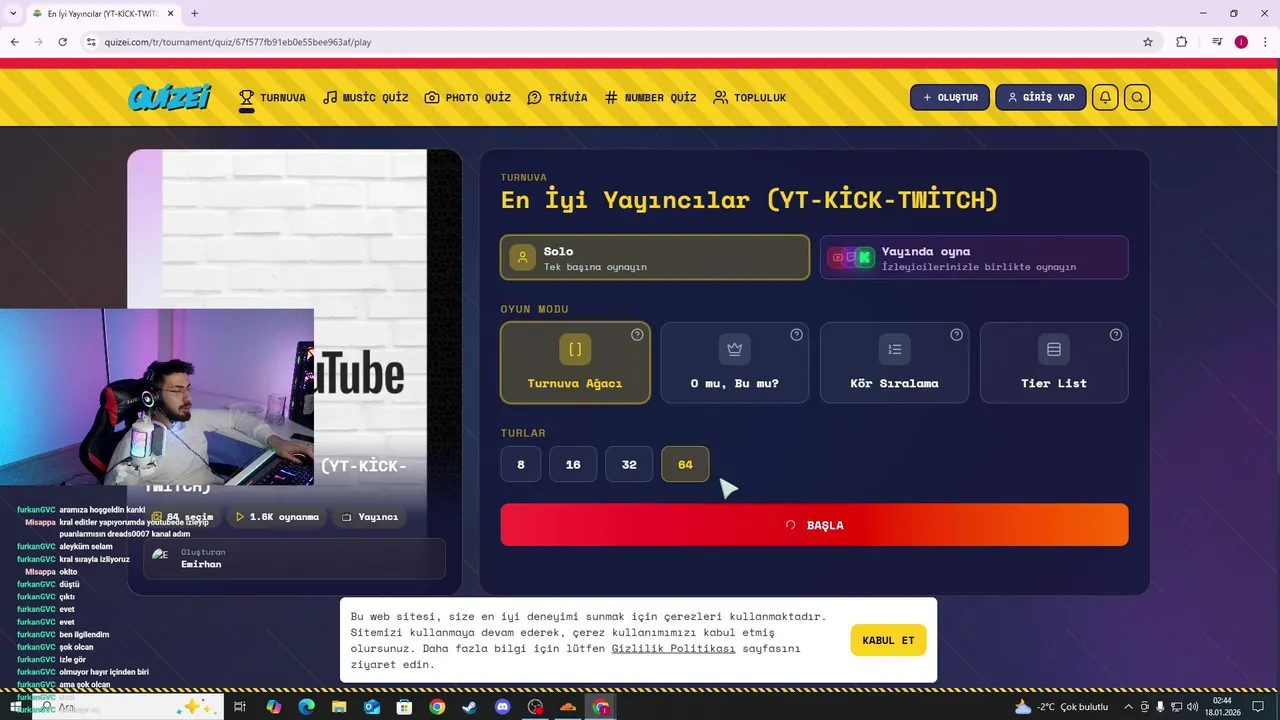This screenshot has width=1280, height=720.
Task: Open Number Quiz
Action: click(650, 97)
